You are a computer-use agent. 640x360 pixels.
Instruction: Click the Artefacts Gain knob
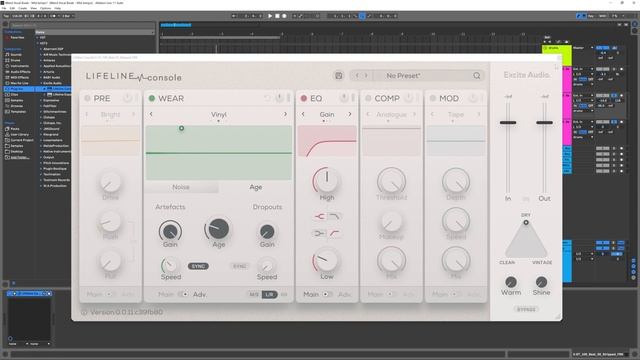[170, 231]
